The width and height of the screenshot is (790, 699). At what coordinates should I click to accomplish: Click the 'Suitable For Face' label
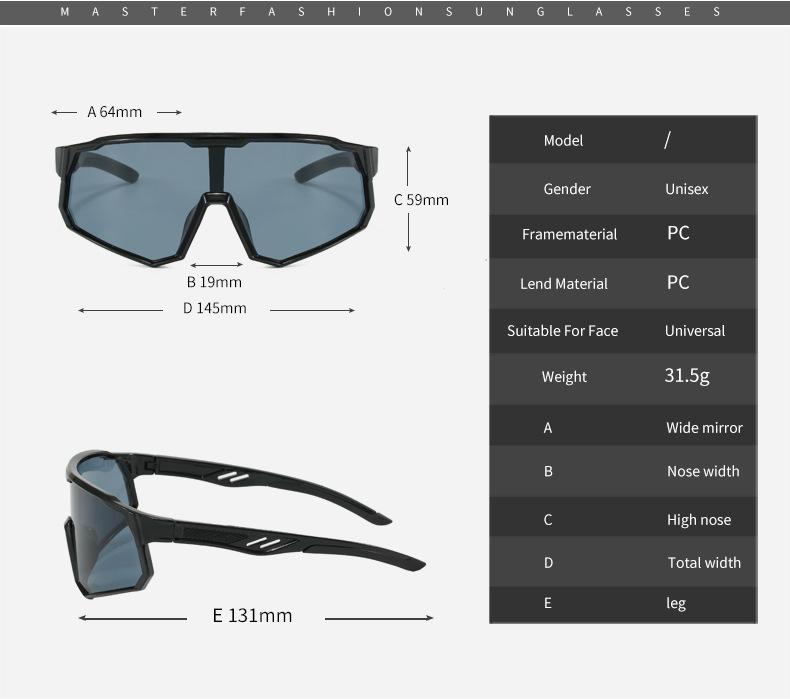562,330
